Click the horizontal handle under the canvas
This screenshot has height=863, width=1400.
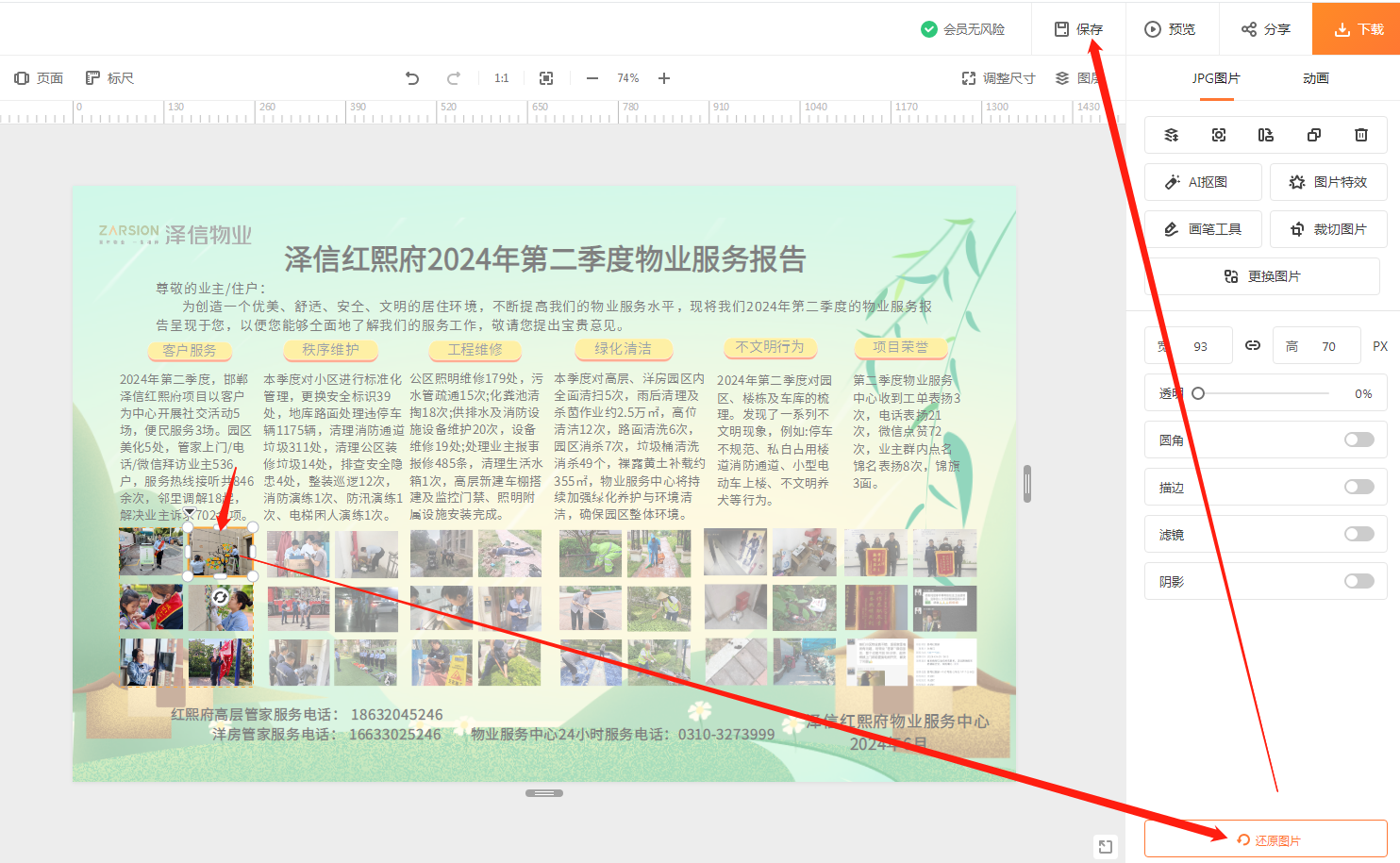pos(544,793)
